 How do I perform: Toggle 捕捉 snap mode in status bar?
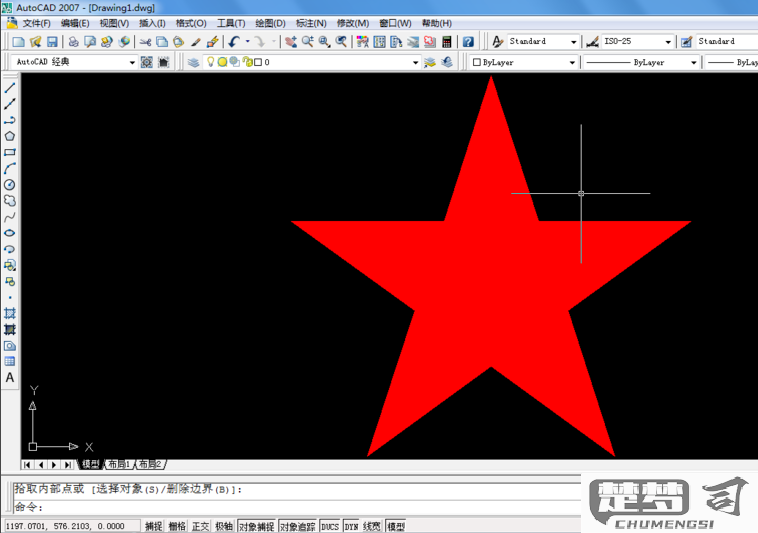point(153,526)
